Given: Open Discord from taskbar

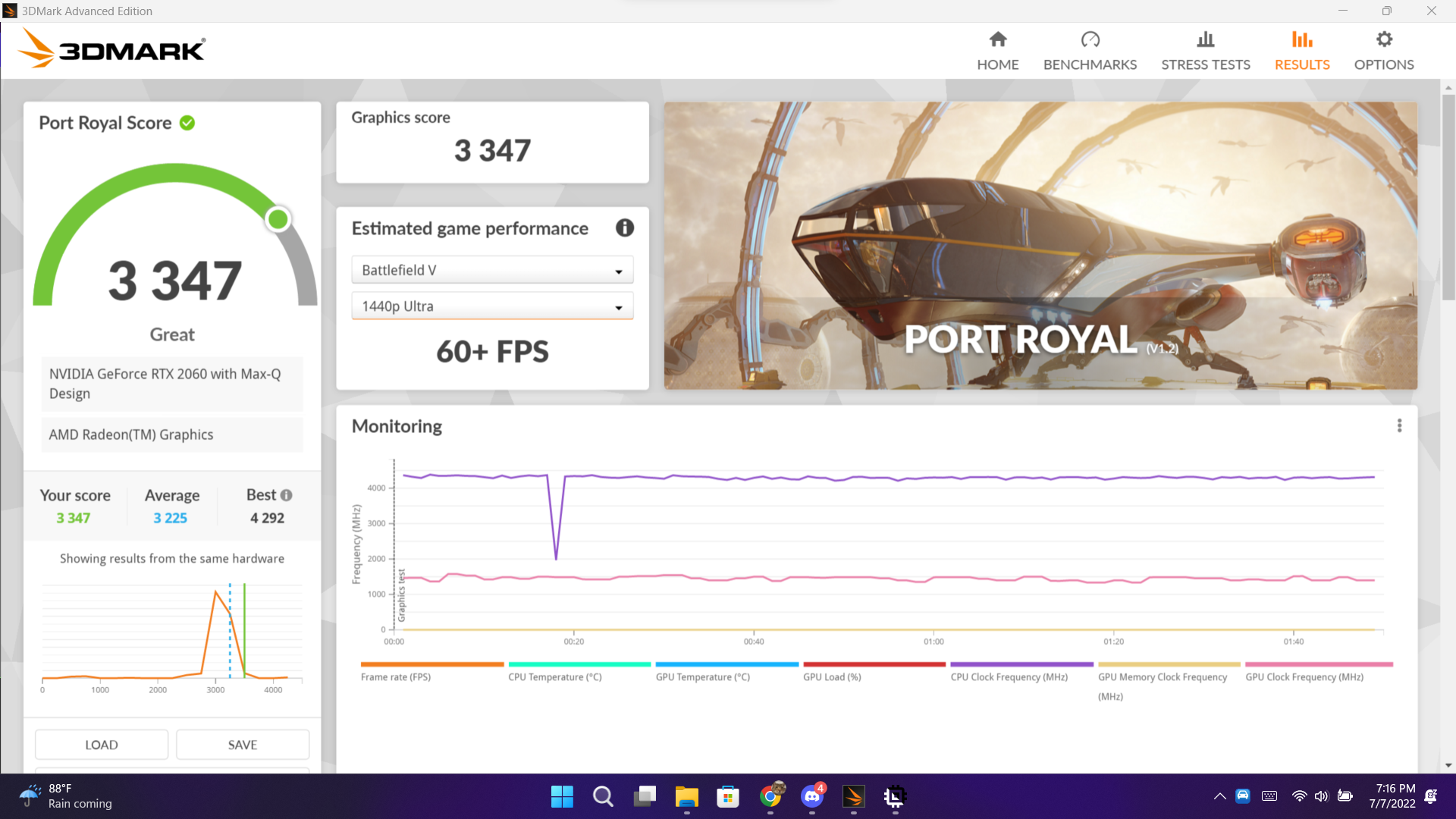Looking at the screenshot, I should point(812,796).
